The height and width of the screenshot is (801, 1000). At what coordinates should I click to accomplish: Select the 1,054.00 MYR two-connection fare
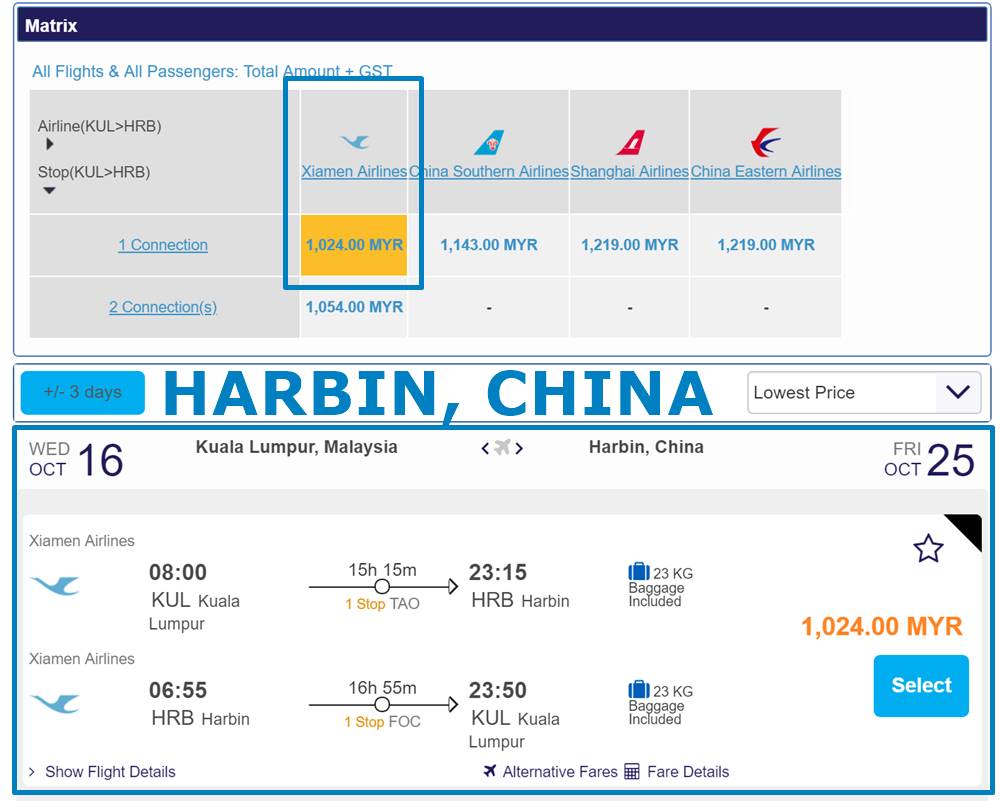354,307
